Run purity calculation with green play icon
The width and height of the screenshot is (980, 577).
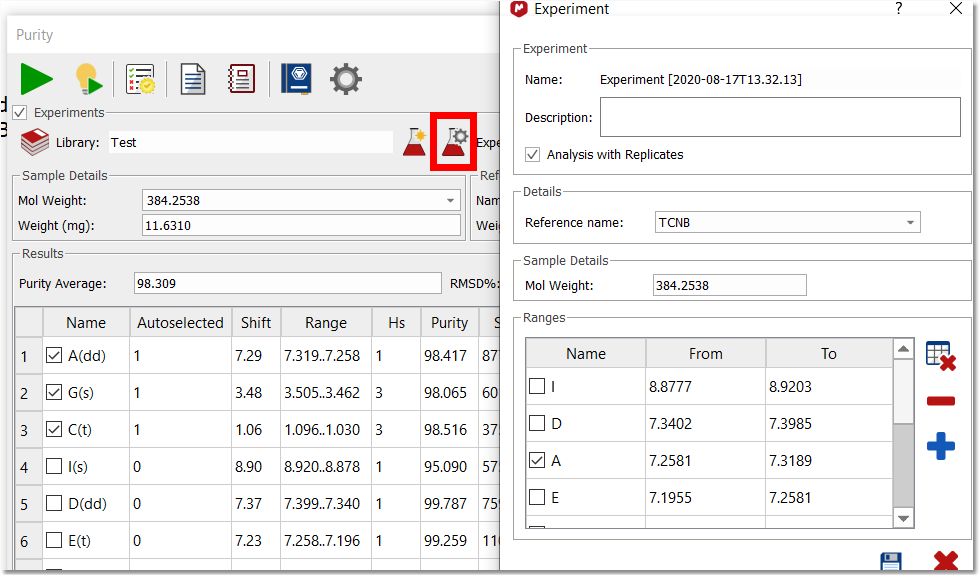click(x=36, y=79)
